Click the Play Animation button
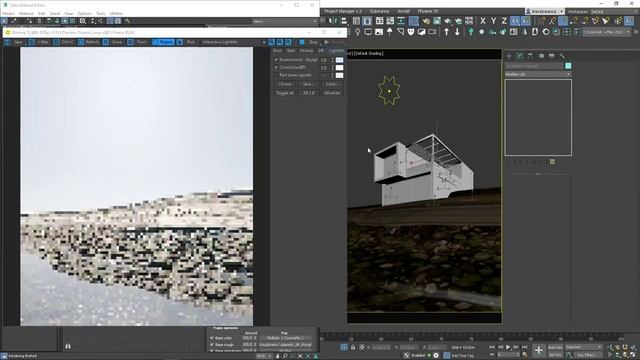This screenshot has height=360, width=640. tap(508, 347)
